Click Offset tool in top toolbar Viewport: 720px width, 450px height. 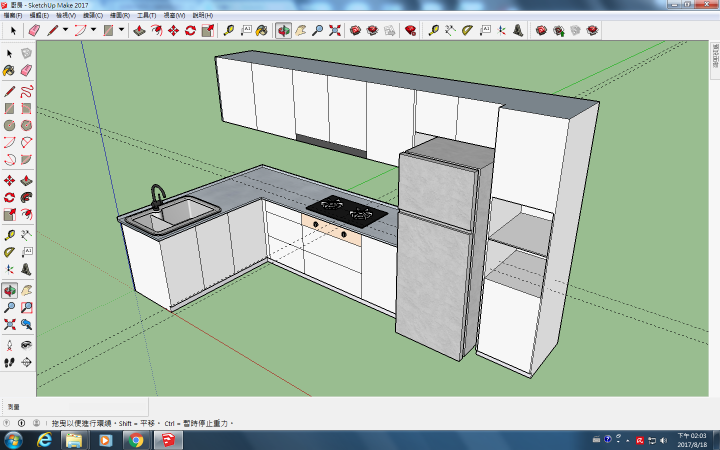tap(157, 31)
